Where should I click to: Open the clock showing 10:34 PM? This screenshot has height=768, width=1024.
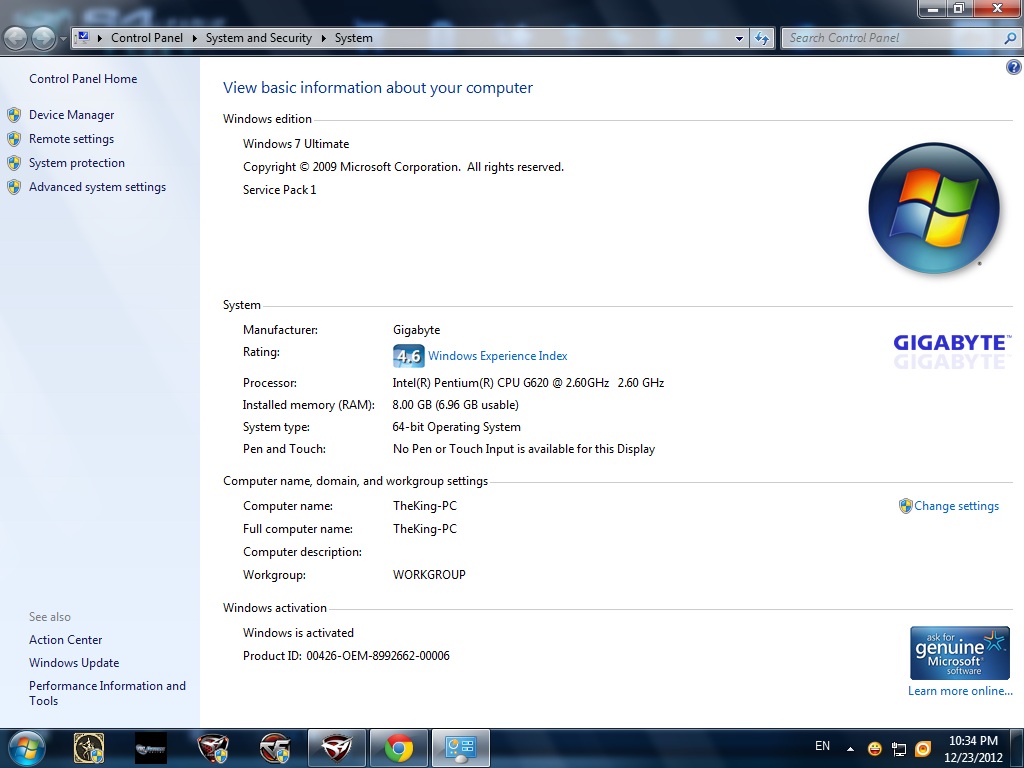click(973, 749)
